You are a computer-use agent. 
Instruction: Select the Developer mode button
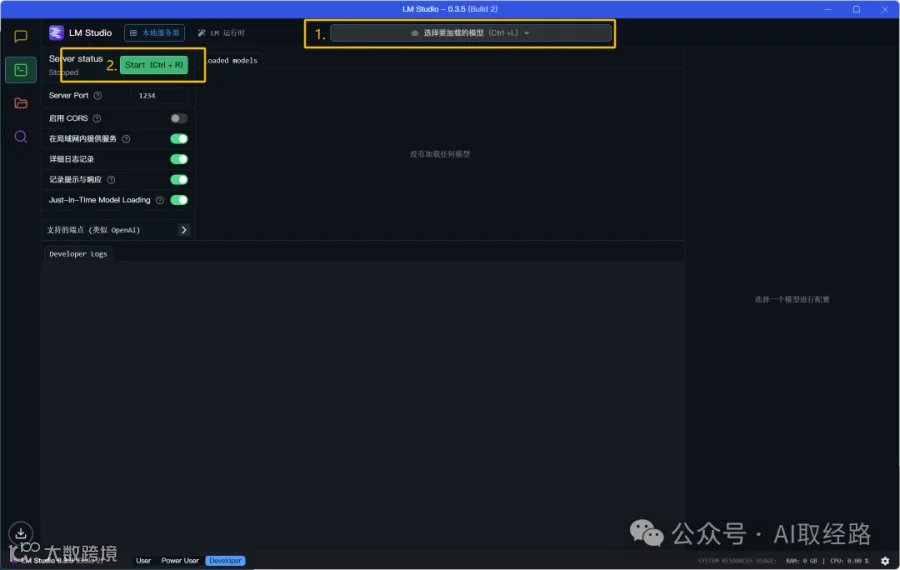pyautogui.click(x=225, y=560)
